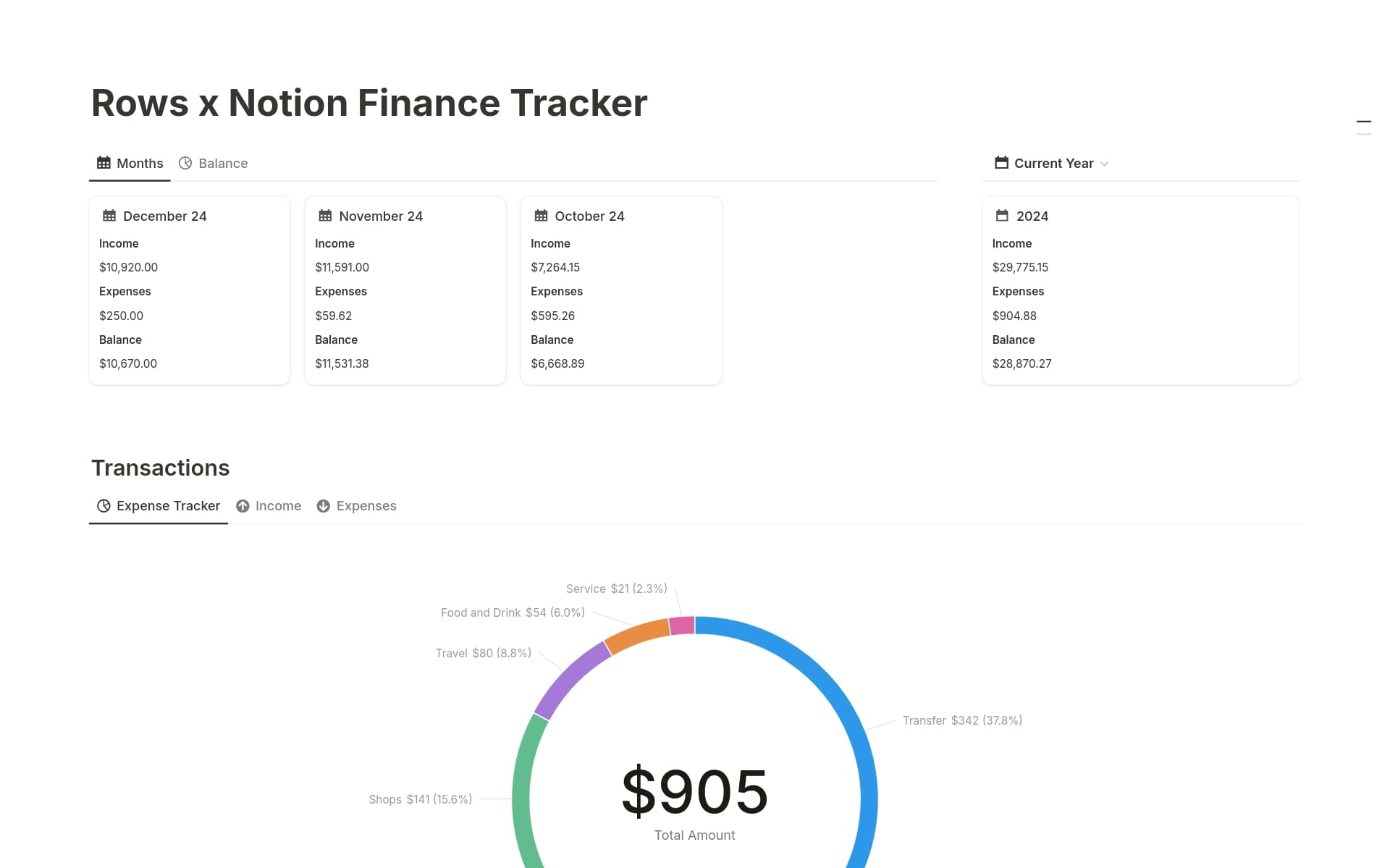Click the Travel $80 label on the chart
The width and height of the screenshot is (1390, 868).
point(482,652)
